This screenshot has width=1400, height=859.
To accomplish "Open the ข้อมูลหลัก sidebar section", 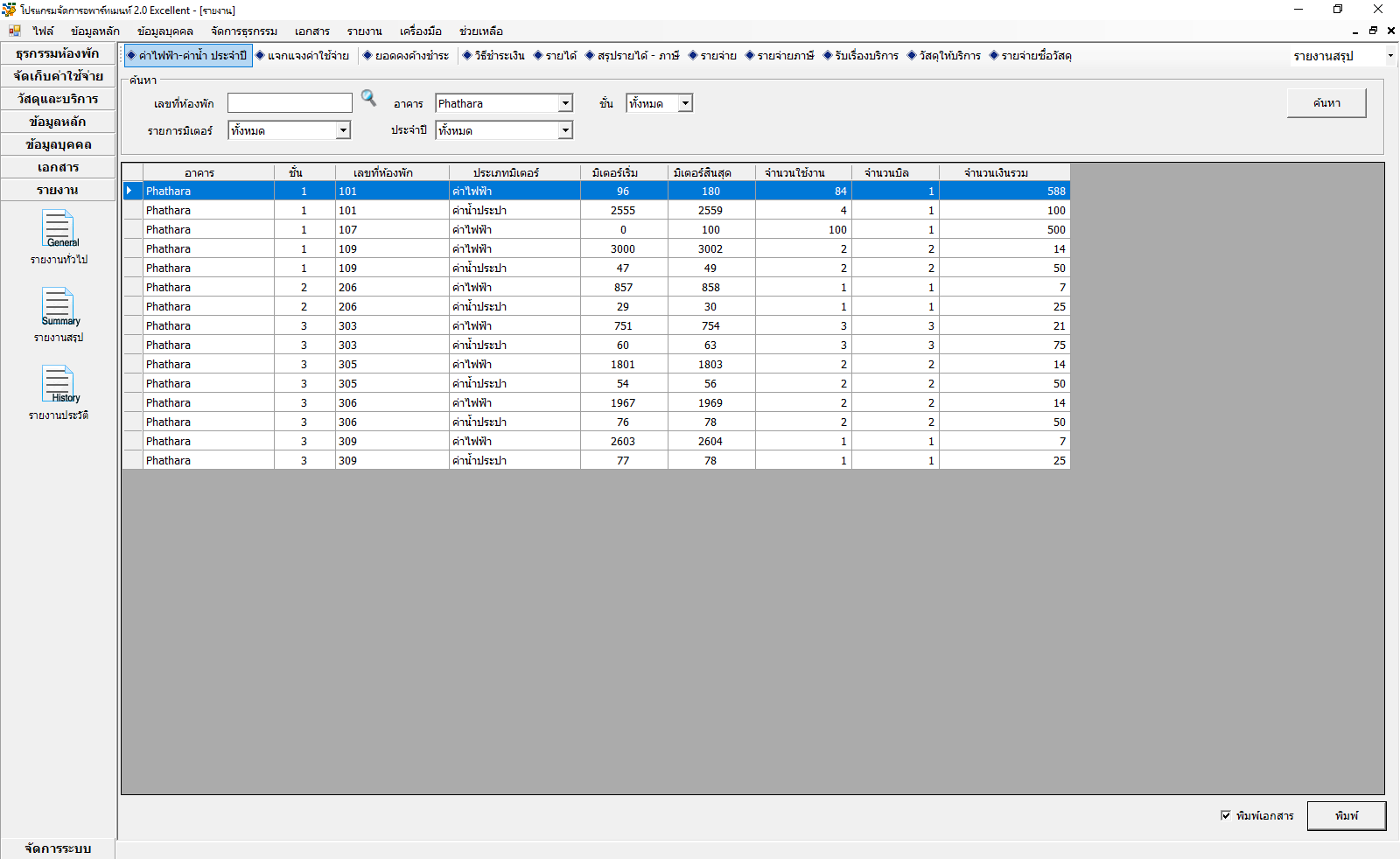I will pos(58,122).
